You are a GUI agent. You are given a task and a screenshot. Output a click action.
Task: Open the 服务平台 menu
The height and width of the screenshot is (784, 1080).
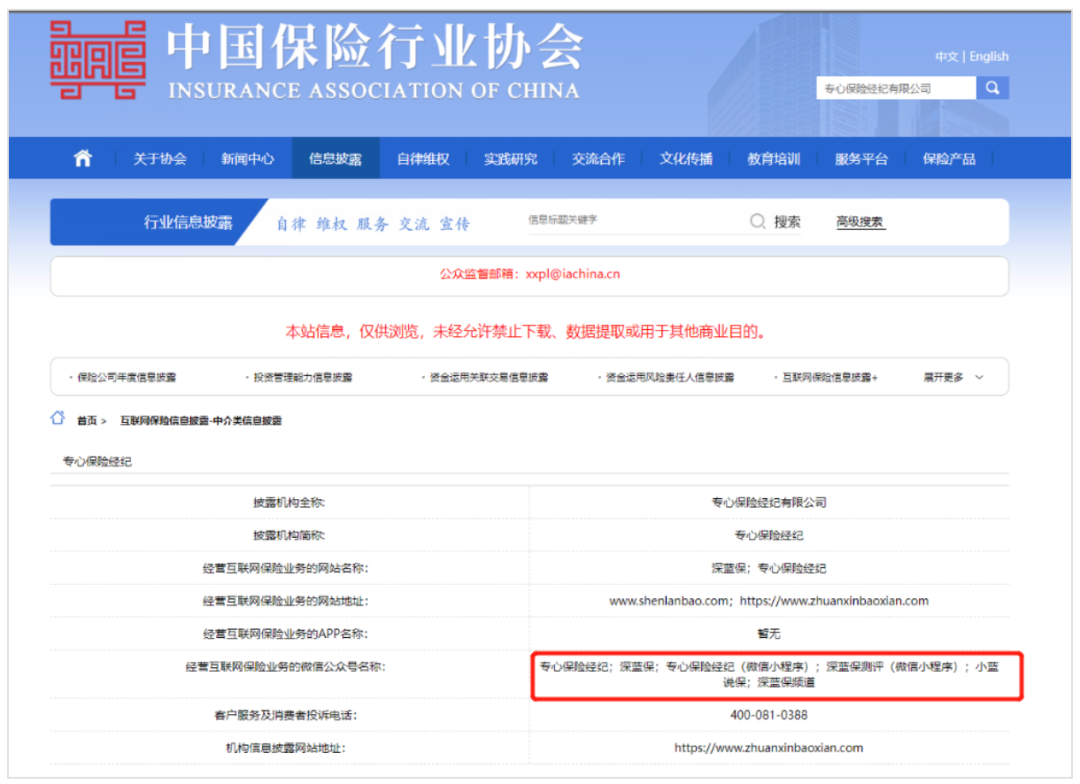(861, 159)
